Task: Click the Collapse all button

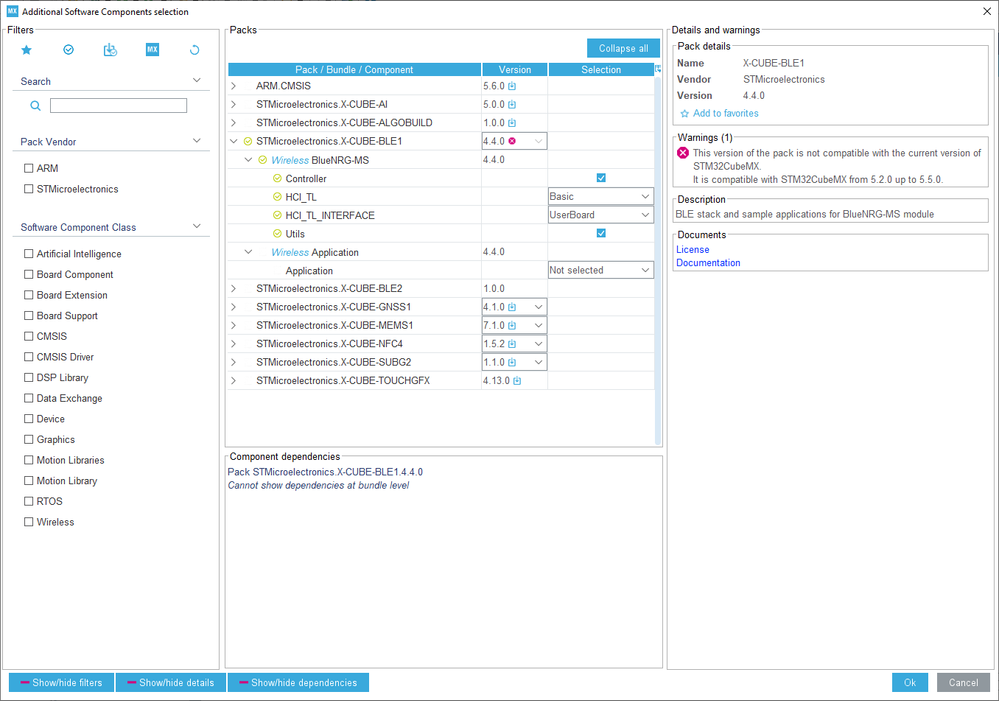Action: [x=623, y=48]
